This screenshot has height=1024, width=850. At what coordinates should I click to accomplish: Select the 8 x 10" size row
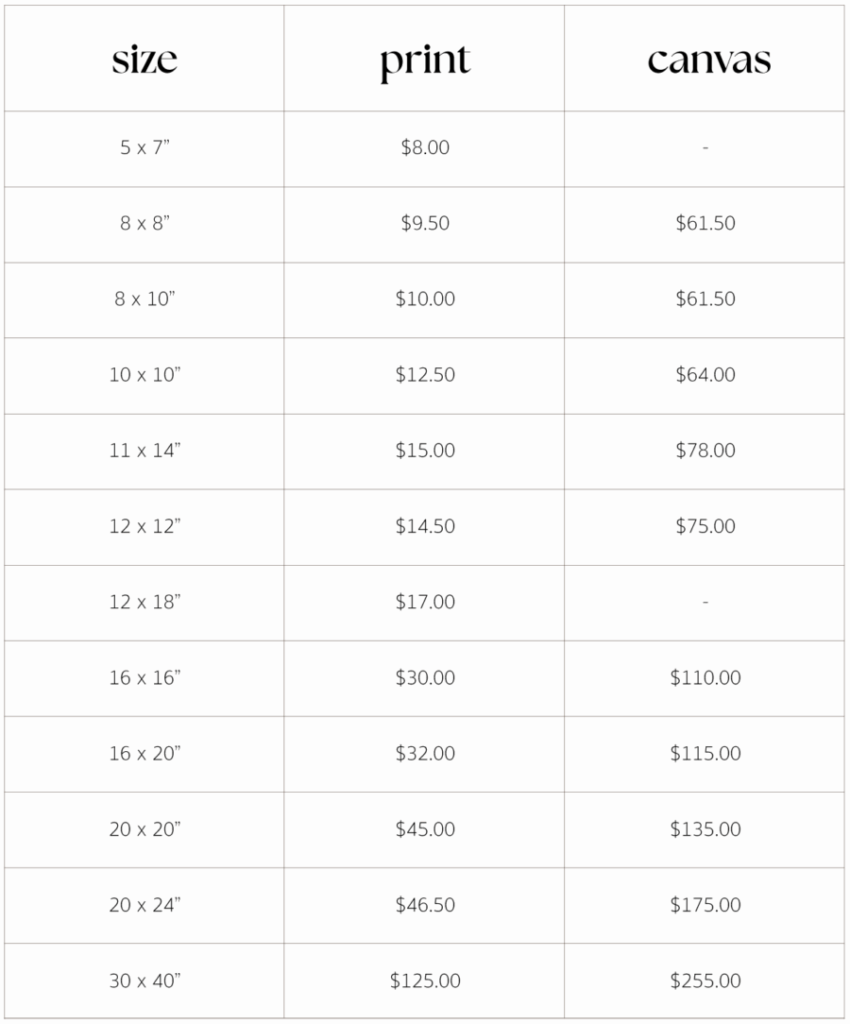pos(145,299)
